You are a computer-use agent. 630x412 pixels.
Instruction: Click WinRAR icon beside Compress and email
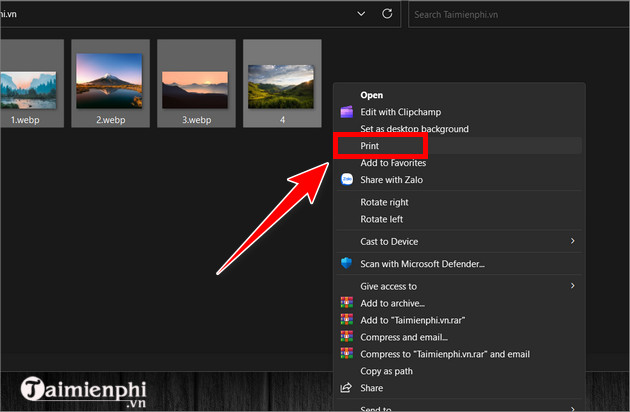(347, 336)
